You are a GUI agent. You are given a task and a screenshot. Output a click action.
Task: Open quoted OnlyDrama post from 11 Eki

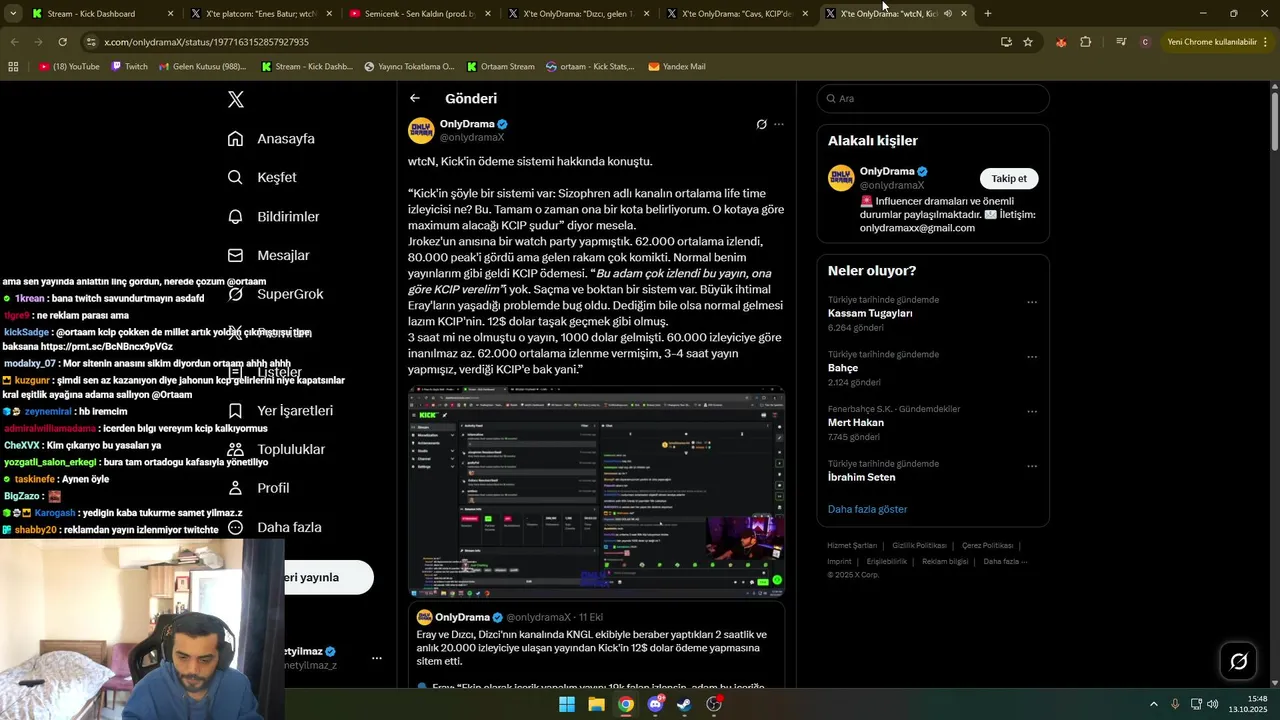point(596,646)
